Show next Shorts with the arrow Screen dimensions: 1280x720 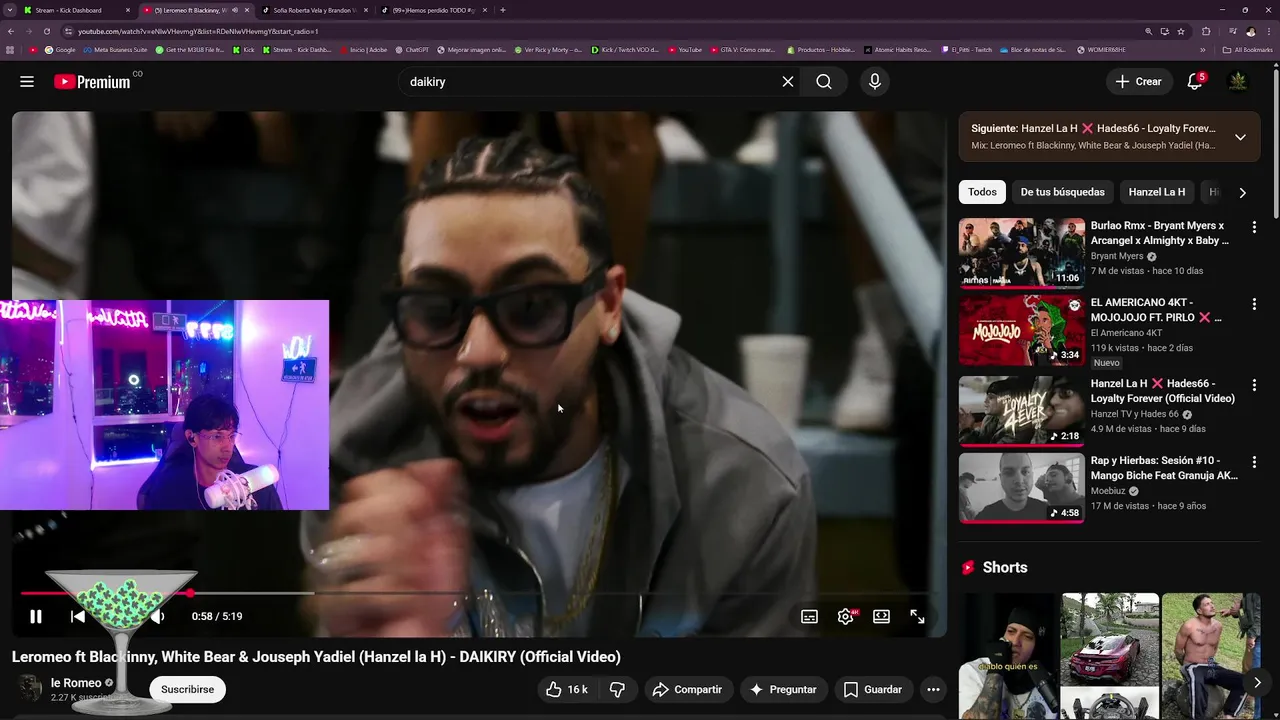coord(1257,683)
